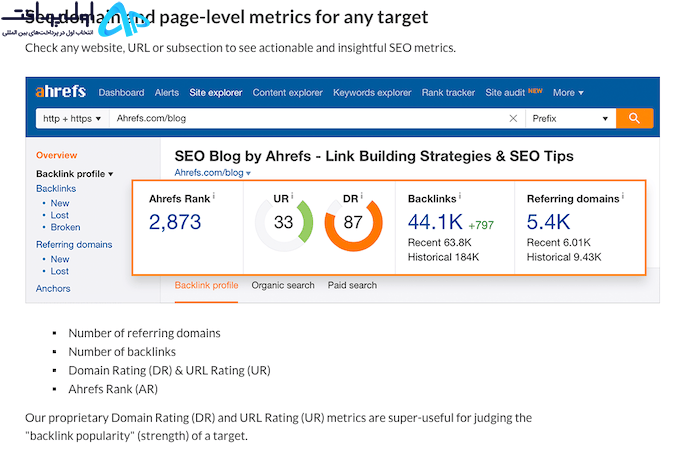Clear the URL with the X icon
Screen dimensions: 680x450
click(x=513, y=118)
